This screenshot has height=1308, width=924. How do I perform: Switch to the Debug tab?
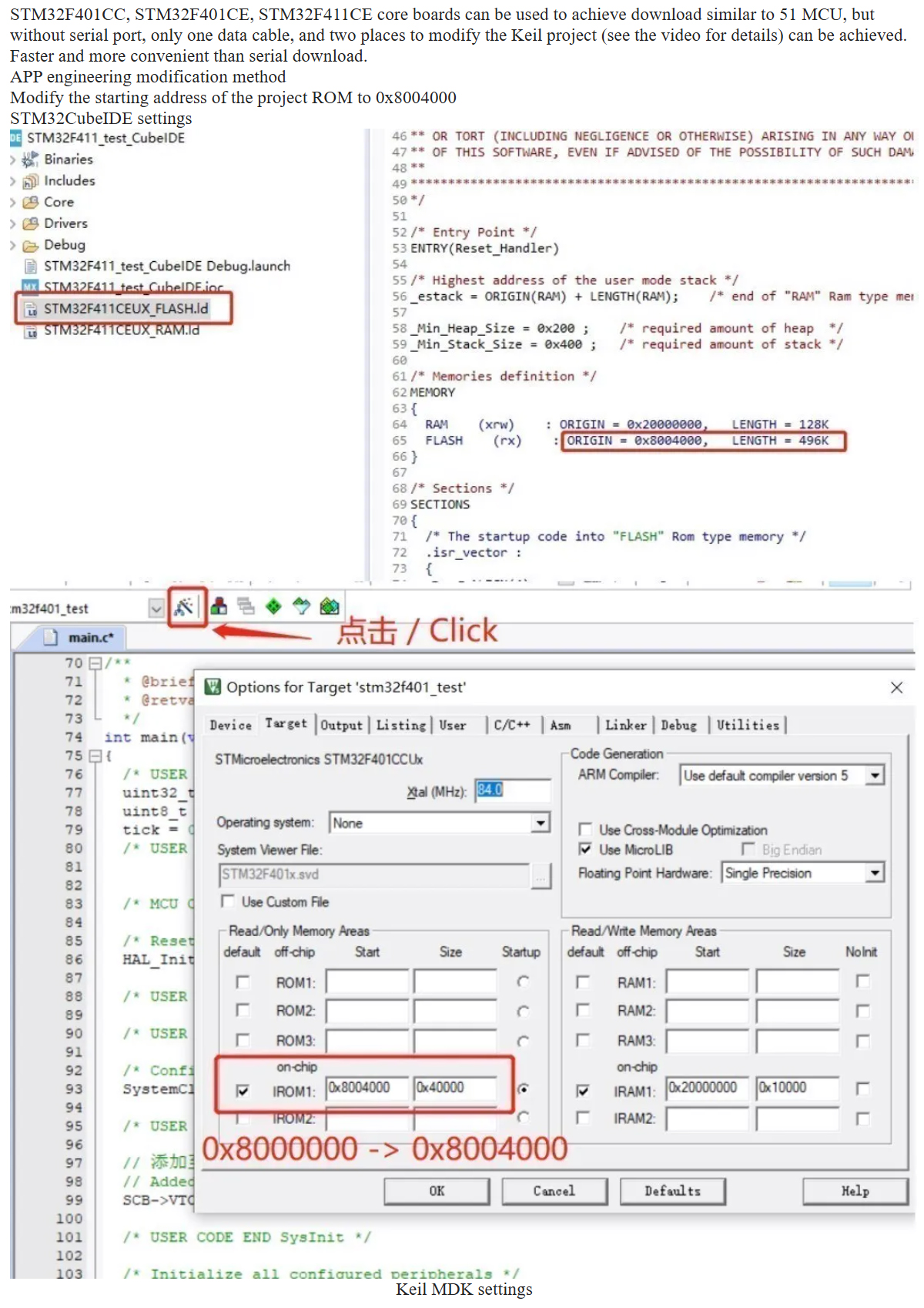[678, 725]
